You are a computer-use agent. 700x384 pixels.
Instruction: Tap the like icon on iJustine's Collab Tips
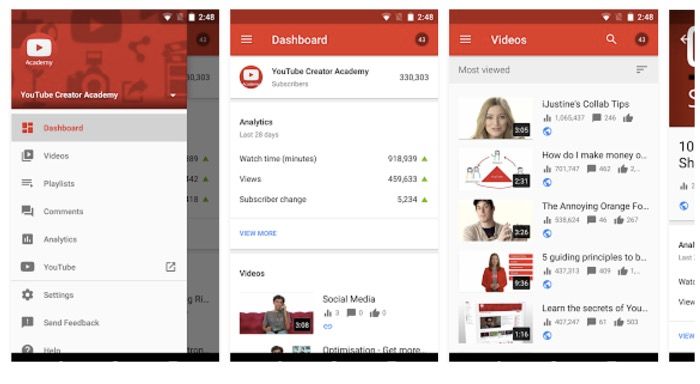[x=628, y=118]
